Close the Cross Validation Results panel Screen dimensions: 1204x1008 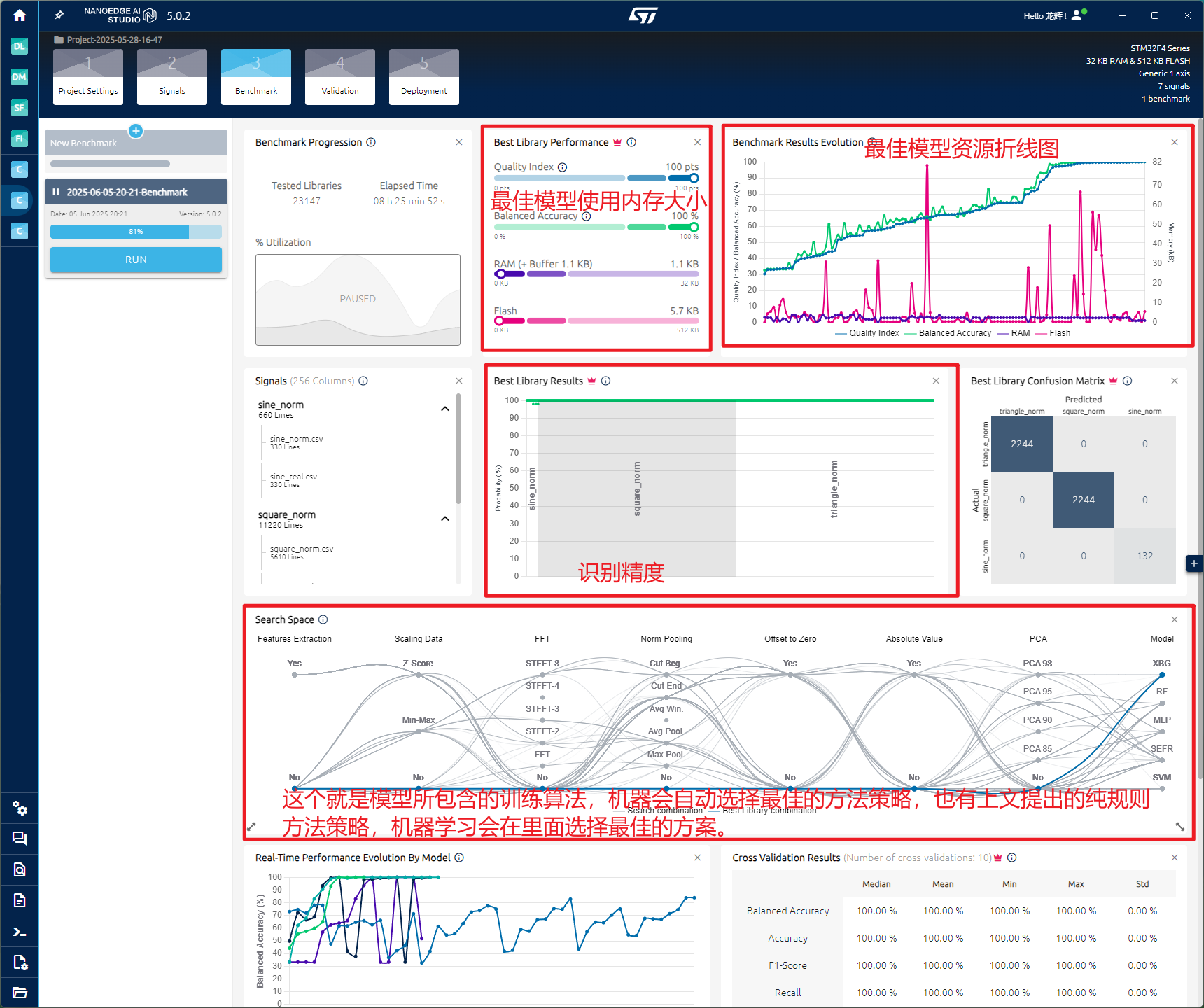pos(1175,857)
